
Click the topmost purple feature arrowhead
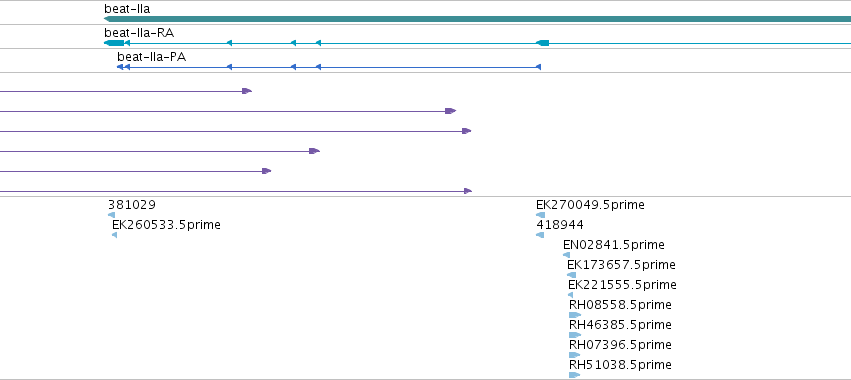[x=247, y=91]
